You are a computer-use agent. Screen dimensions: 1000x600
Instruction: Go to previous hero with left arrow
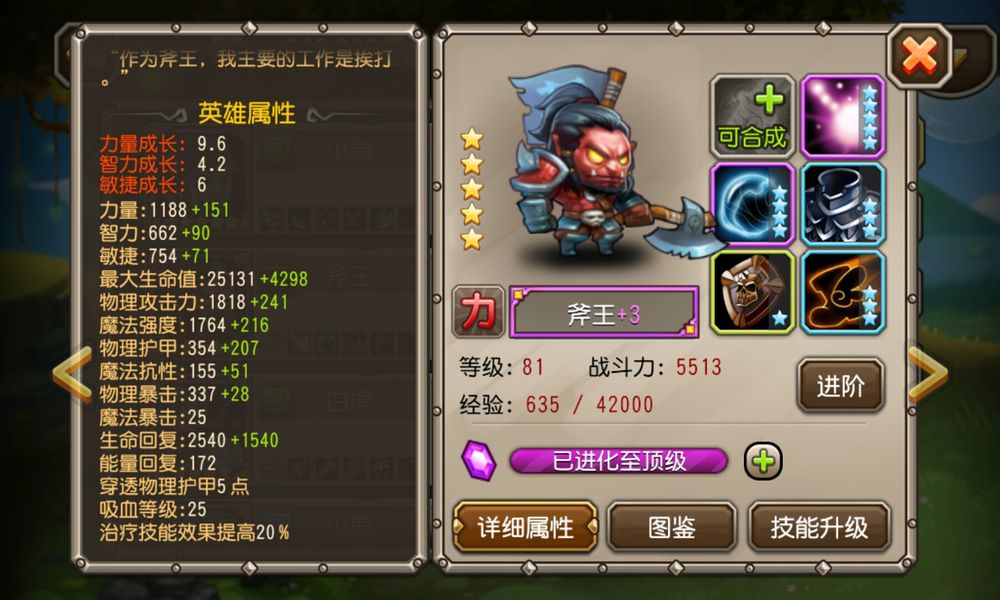point(71,375)
